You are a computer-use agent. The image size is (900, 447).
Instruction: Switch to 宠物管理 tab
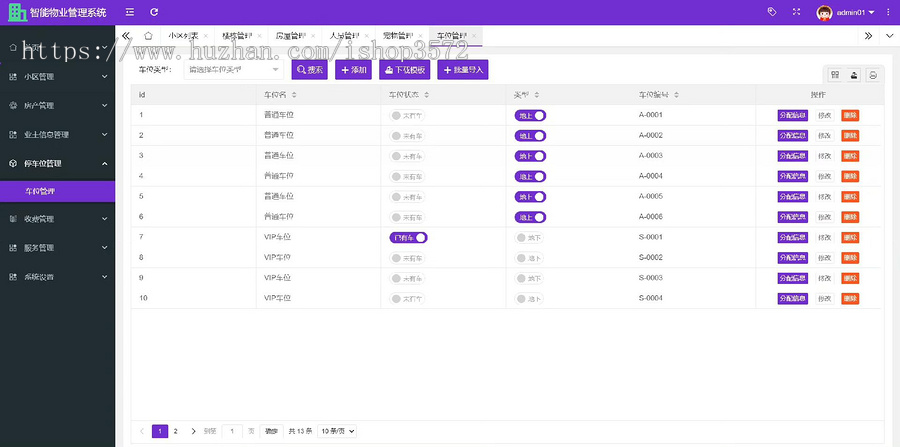click(398, 36)
